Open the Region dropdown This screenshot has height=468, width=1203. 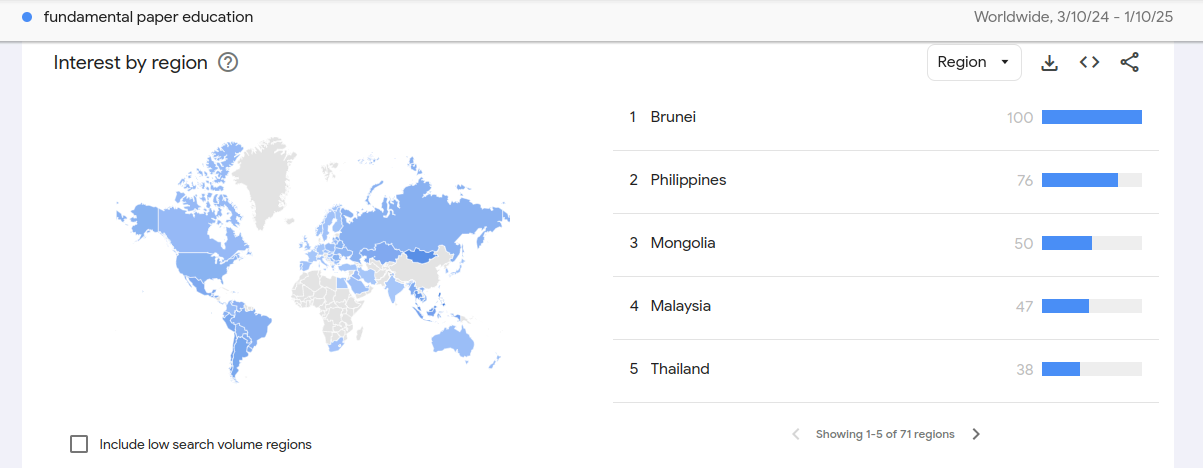click(974, 62)
